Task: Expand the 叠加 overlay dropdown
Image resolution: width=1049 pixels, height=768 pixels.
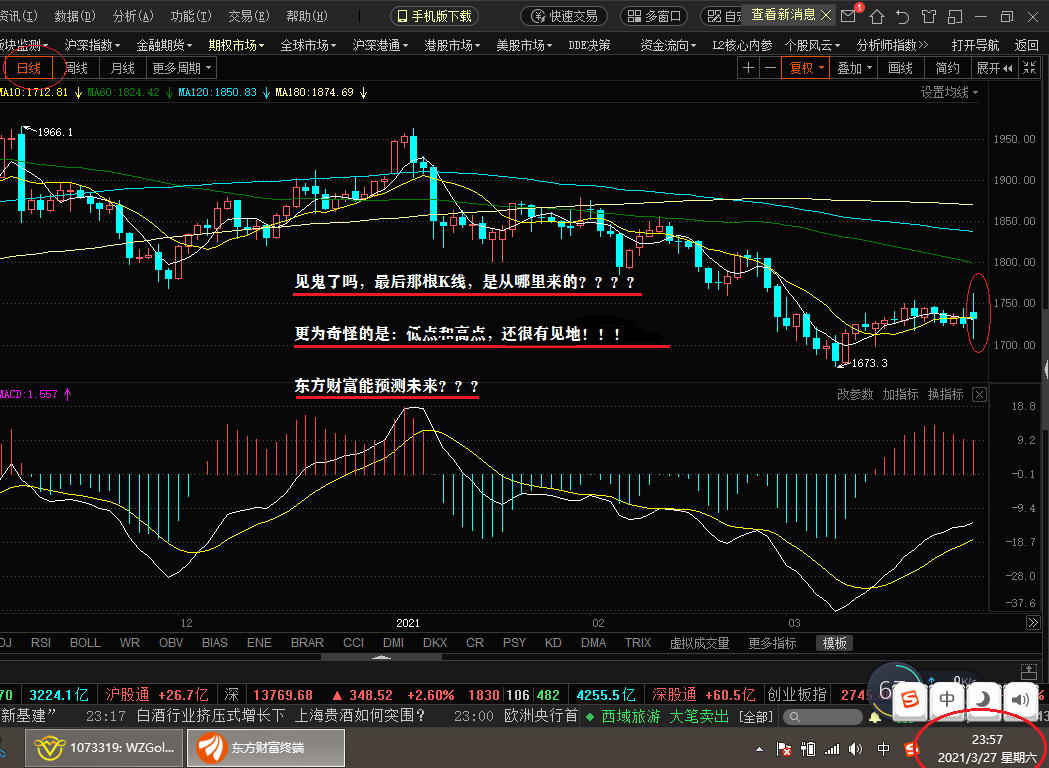Action: point(854,68)
